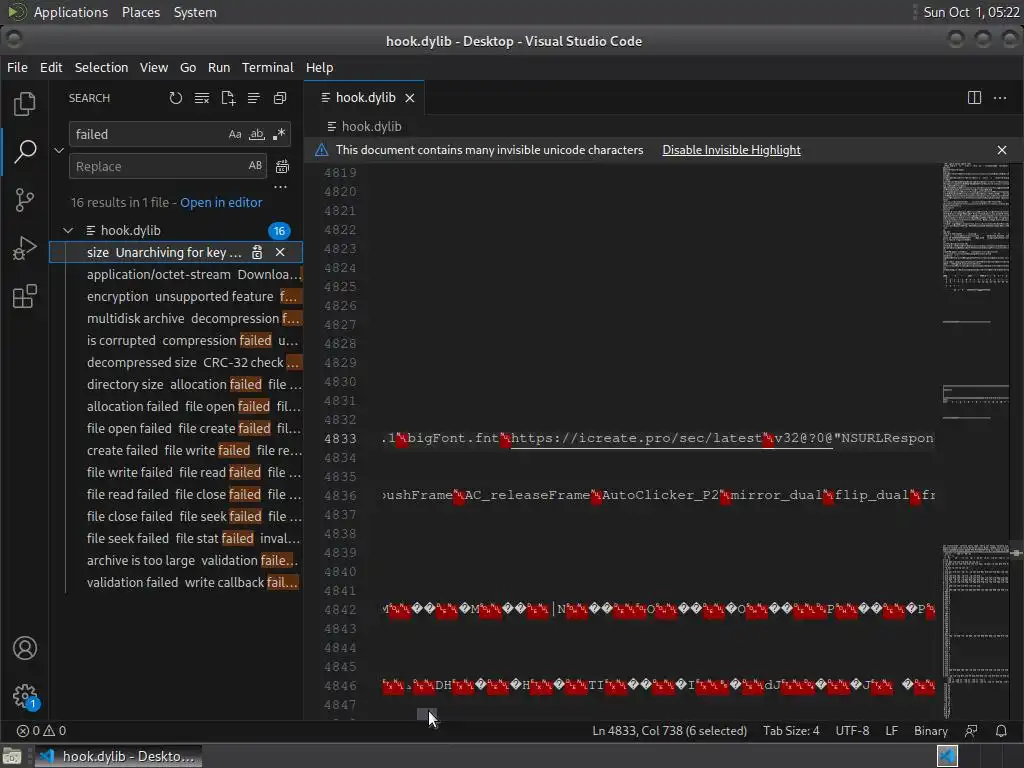The height and width of the screenshot is (768, 1024).
Task: Open the Search view in the activity bar
Action: [x=25, y=152]
